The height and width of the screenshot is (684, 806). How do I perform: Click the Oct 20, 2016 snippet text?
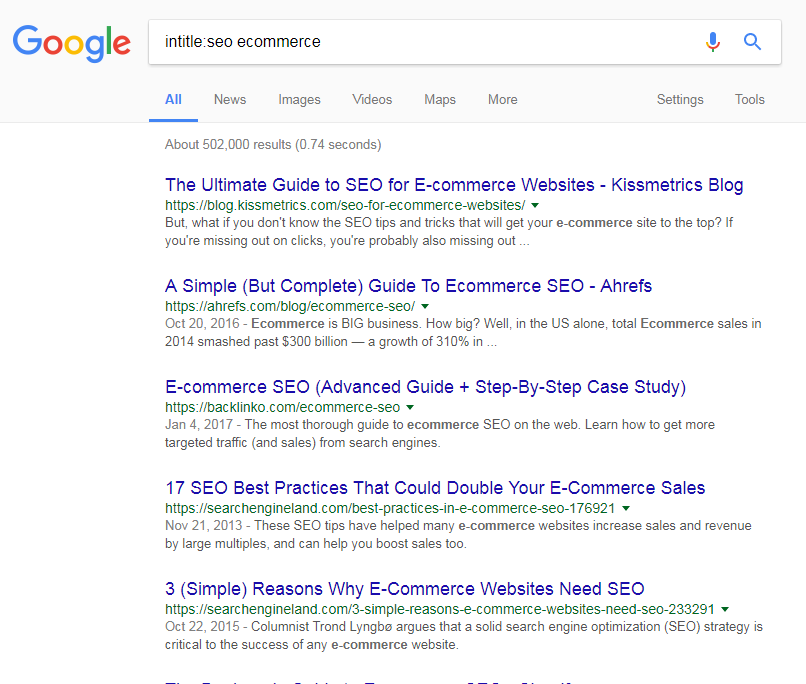[x=463, y=332]
